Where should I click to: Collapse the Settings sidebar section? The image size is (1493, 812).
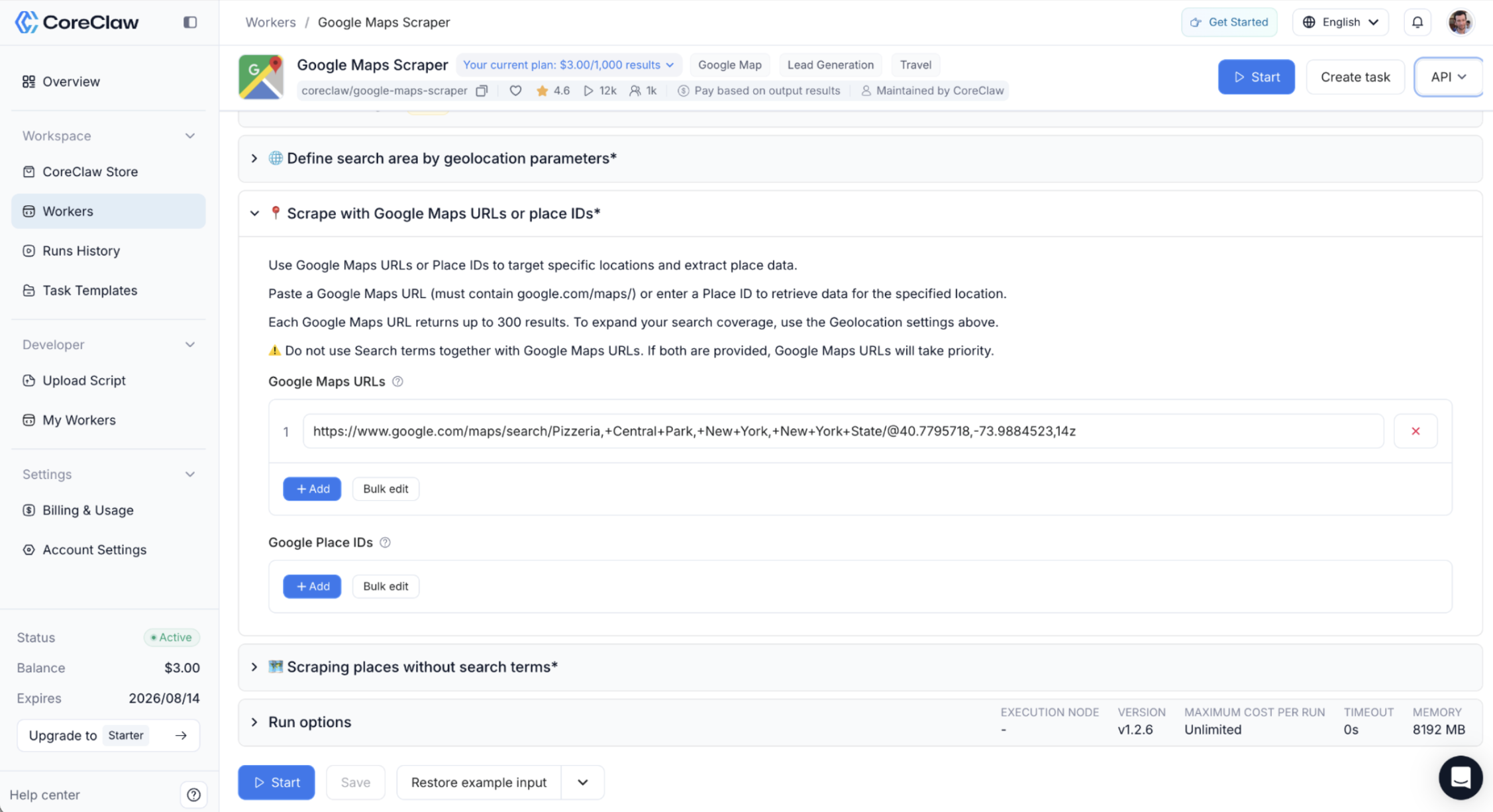[190, 474]
